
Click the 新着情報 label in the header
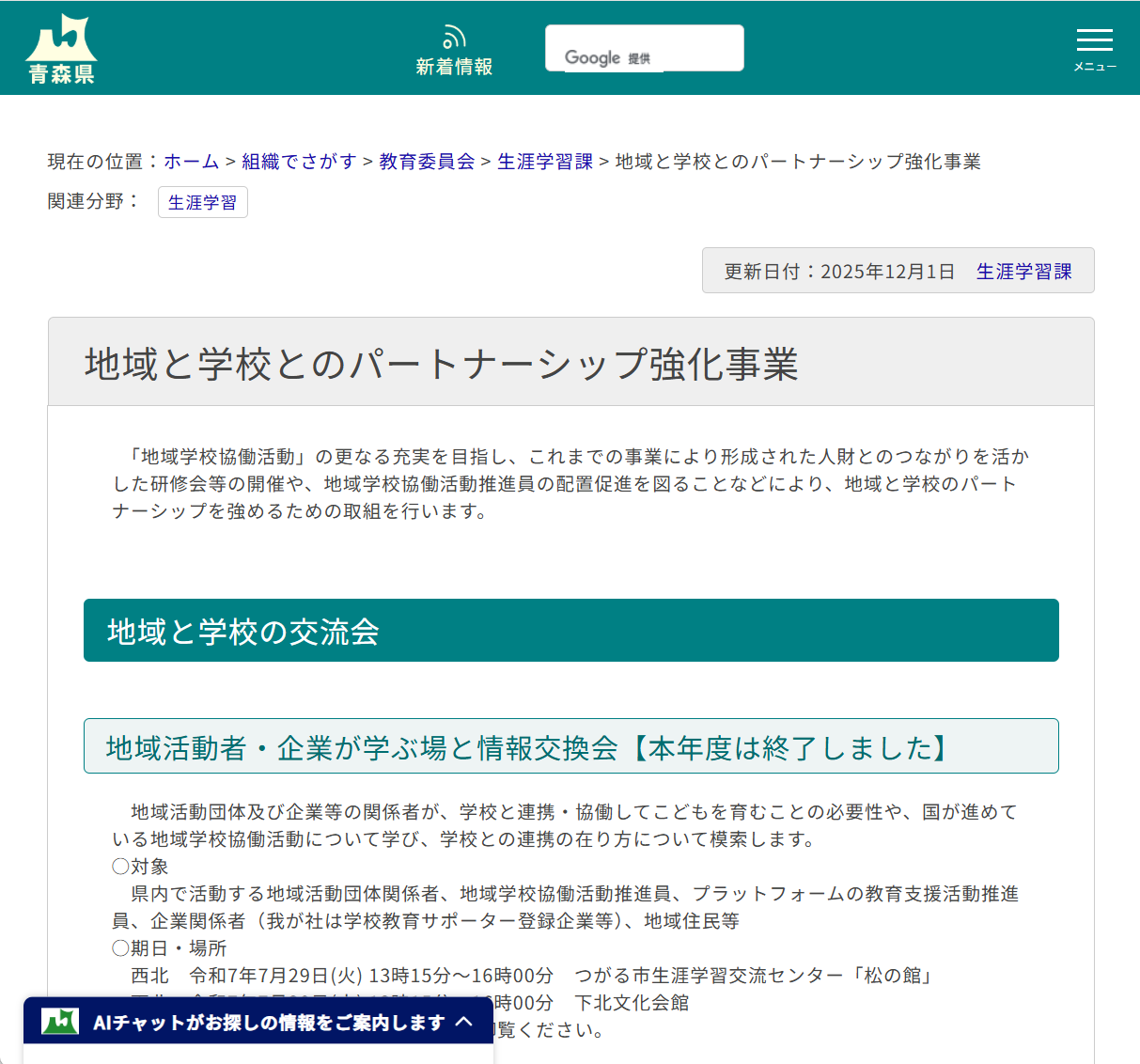coord(455,66)
